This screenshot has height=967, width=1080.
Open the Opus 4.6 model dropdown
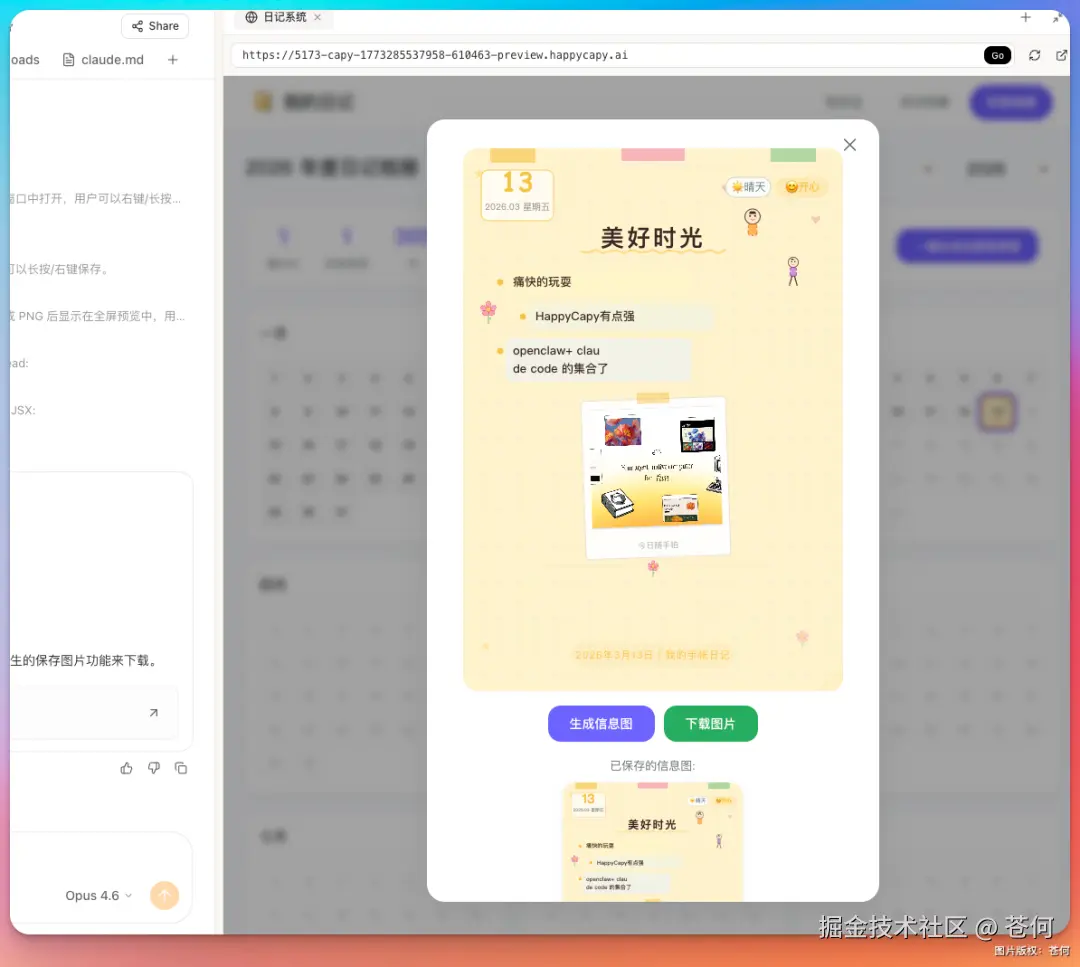(95, 895)
